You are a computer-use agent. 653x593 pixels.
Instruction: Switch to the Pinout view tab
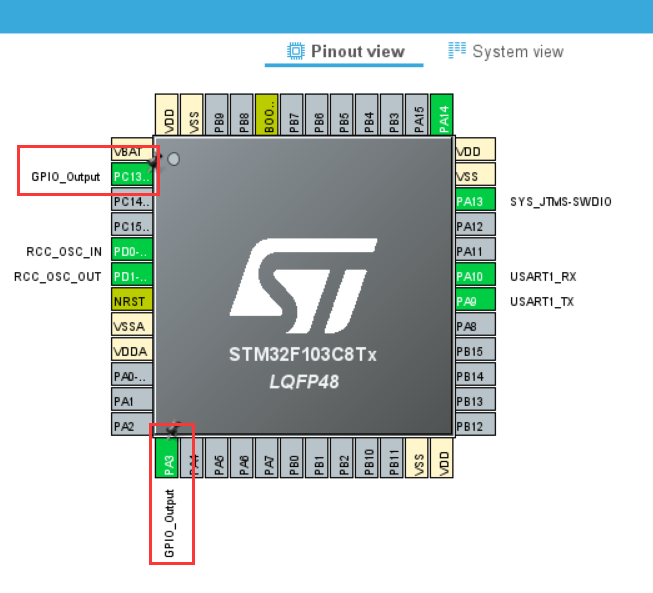tap(345, 52)
